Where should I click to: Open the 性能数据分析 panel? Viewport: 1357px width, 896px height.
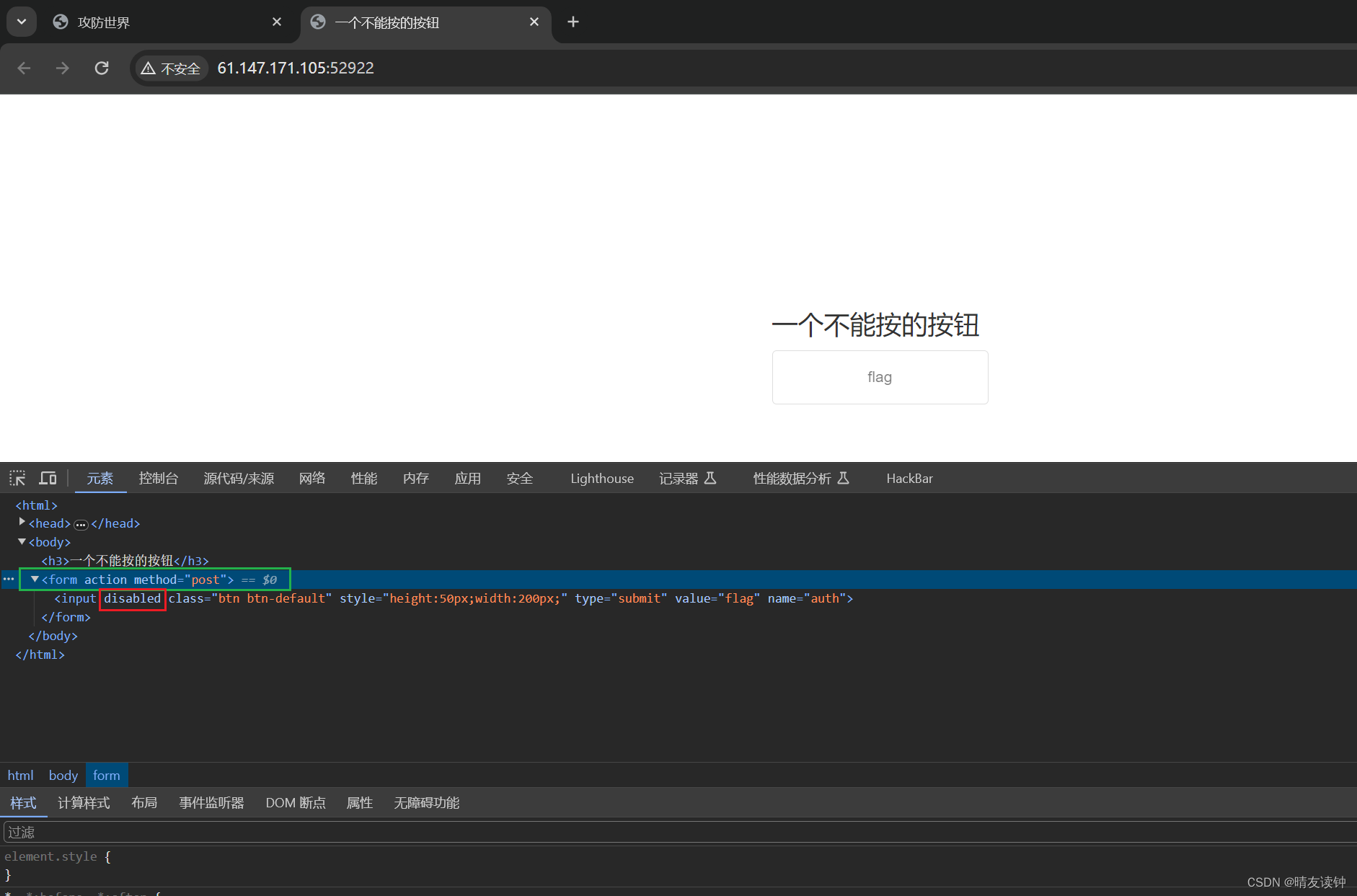point(791,478)
